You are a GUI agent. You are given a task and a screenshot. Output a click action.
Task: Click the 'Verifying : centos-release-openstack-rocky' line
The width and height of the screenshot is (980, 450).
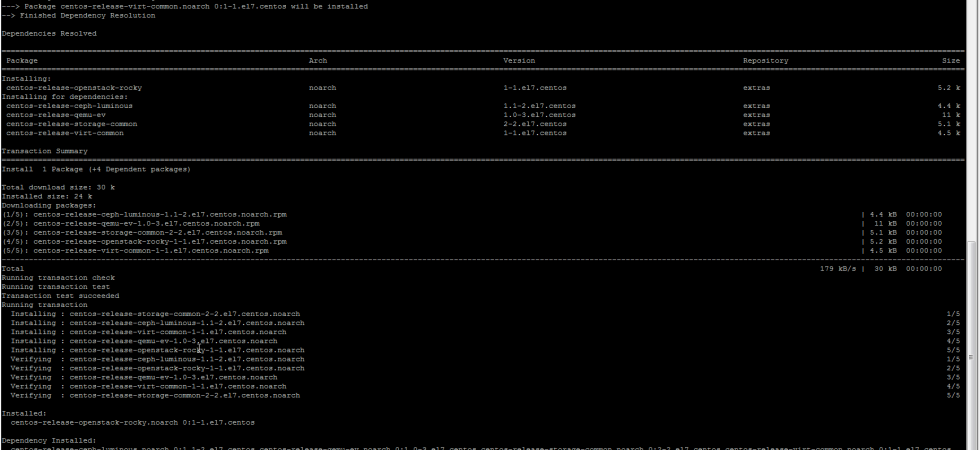point(158,369)
